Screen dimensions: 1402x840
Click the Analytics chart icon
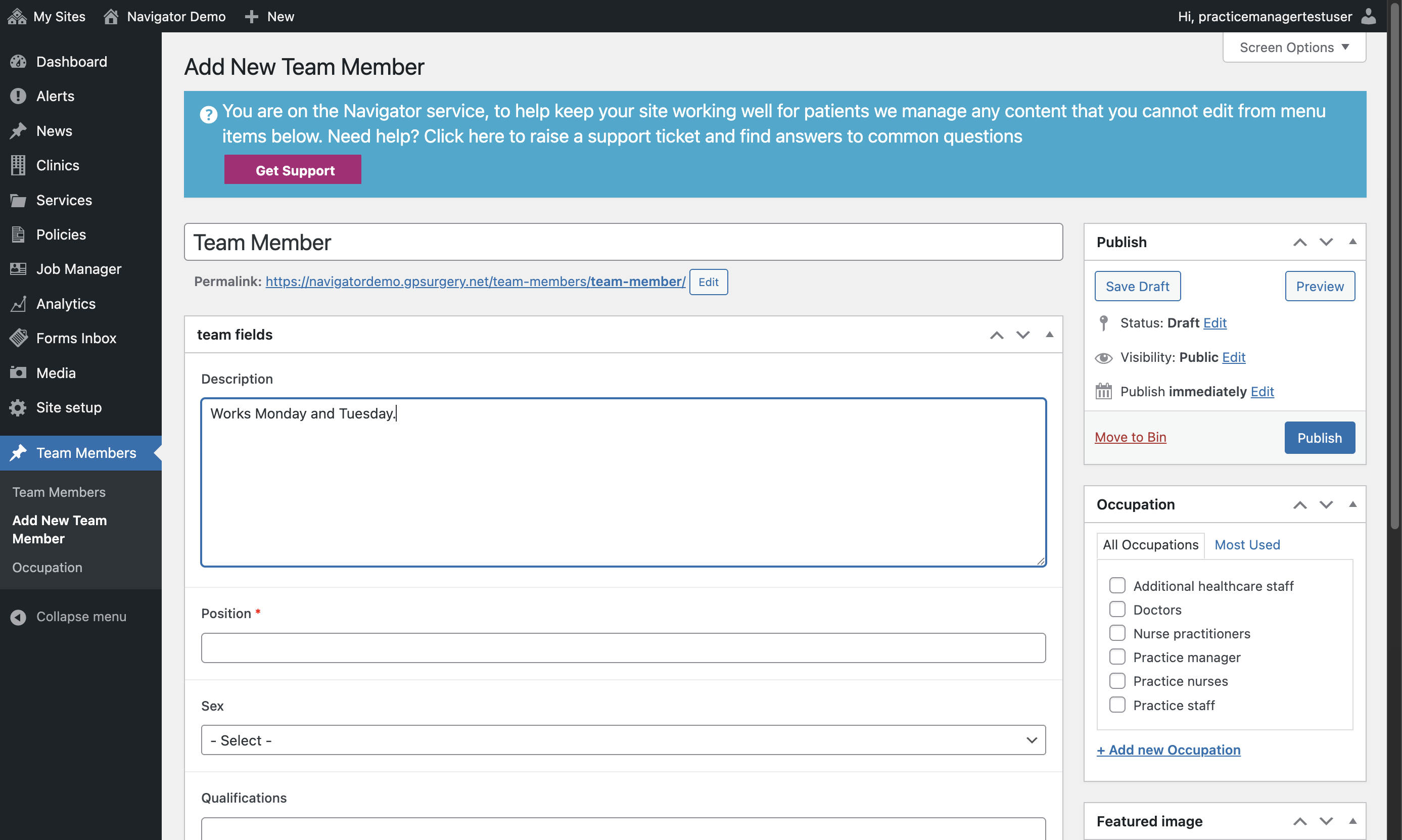[x=18, y=304]
